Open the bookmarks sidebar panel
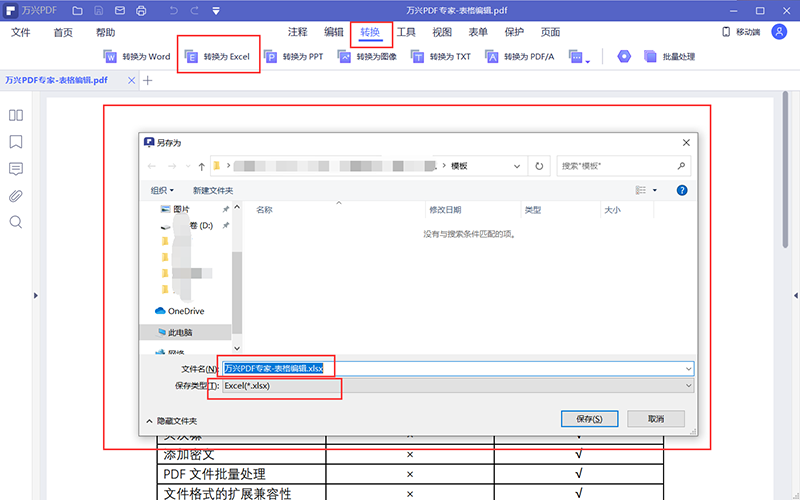This screenshot has width=800, height=500. [16, 142]
